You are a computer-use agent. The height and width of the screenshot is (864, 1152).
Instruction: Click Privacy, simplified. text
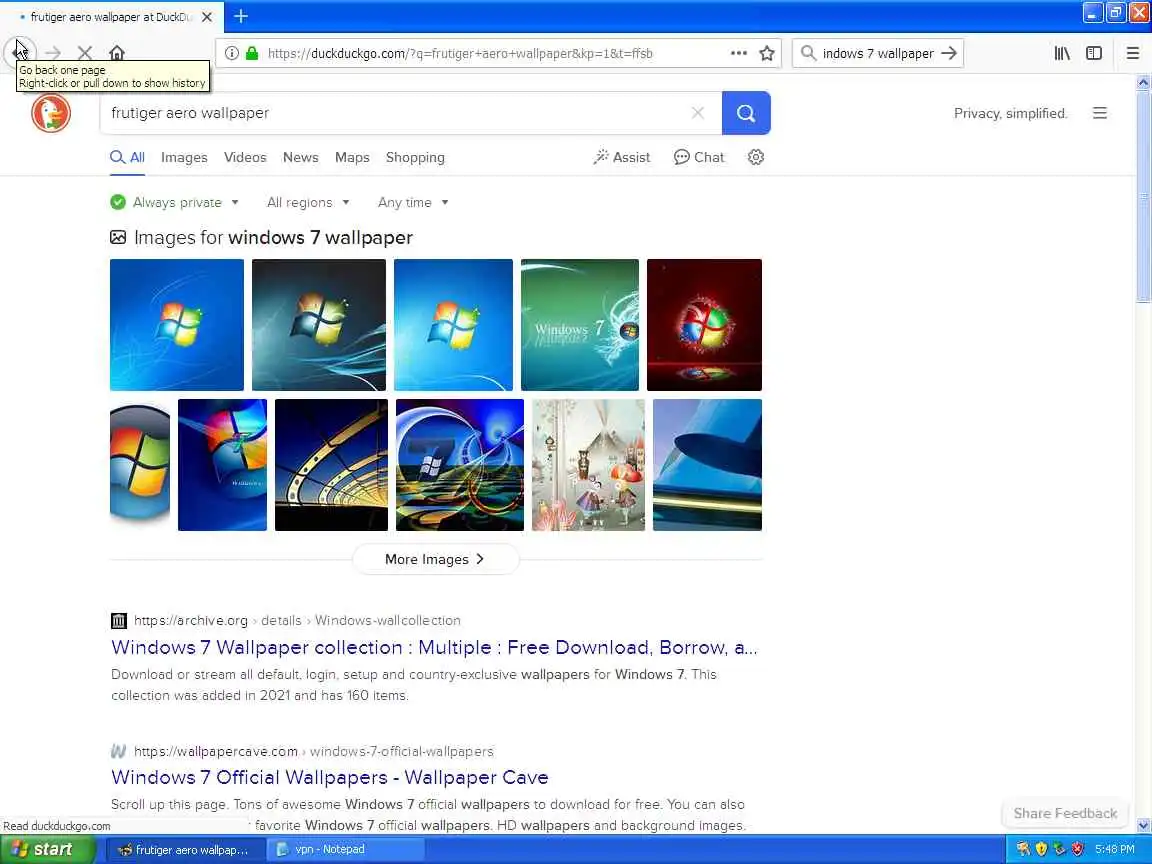click(1010, 113)
